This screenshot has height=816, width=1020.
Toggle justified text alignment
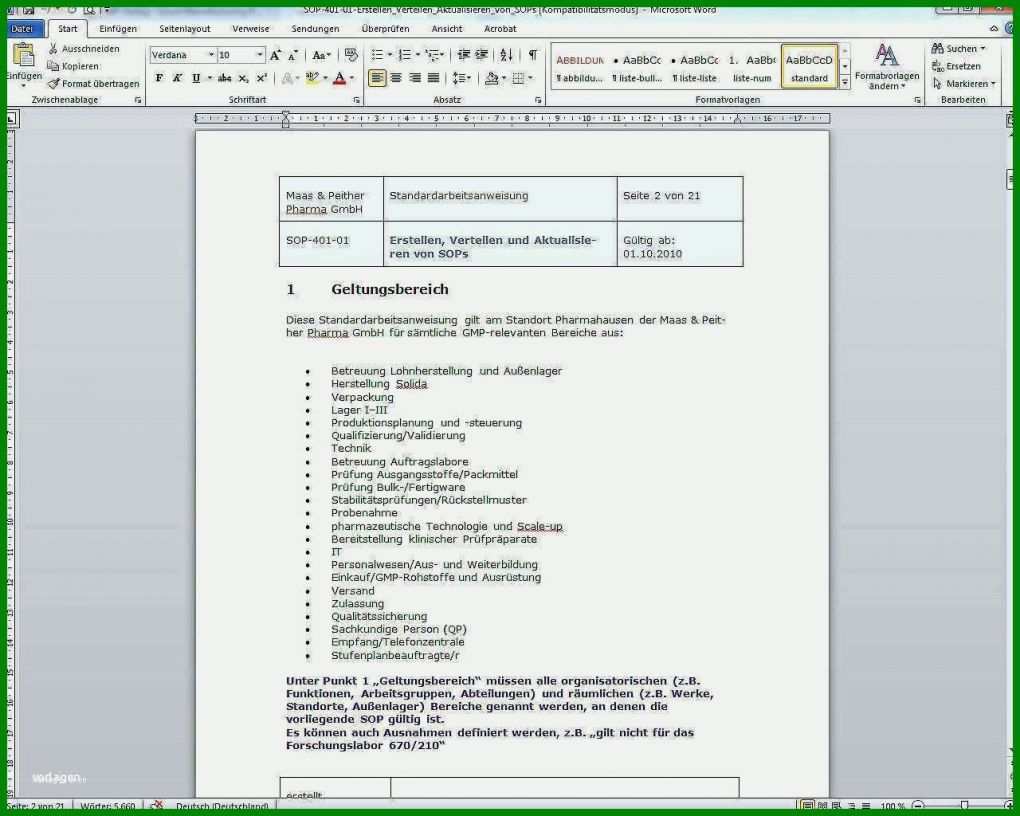(434, 78)
